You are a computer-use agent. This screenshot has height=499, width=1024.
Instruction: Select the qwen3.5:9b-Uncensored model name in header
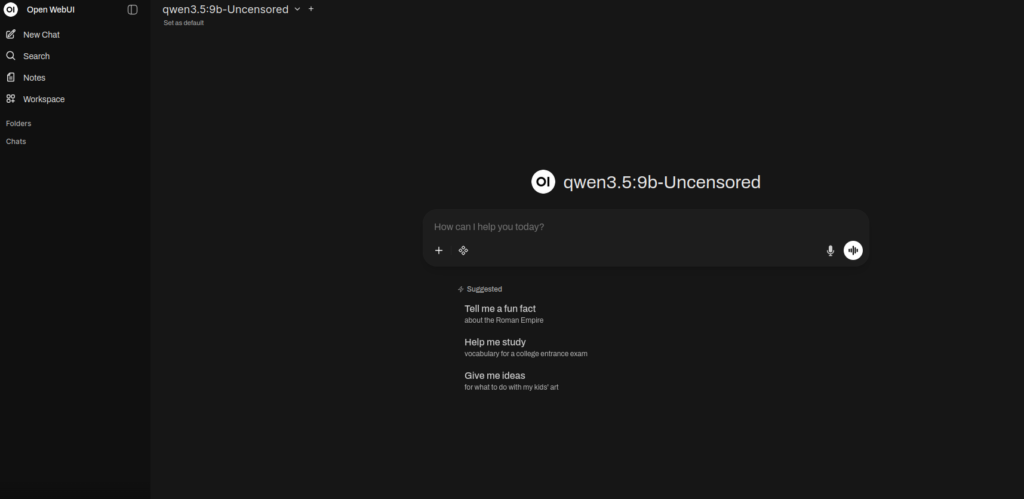pos(225,9)
